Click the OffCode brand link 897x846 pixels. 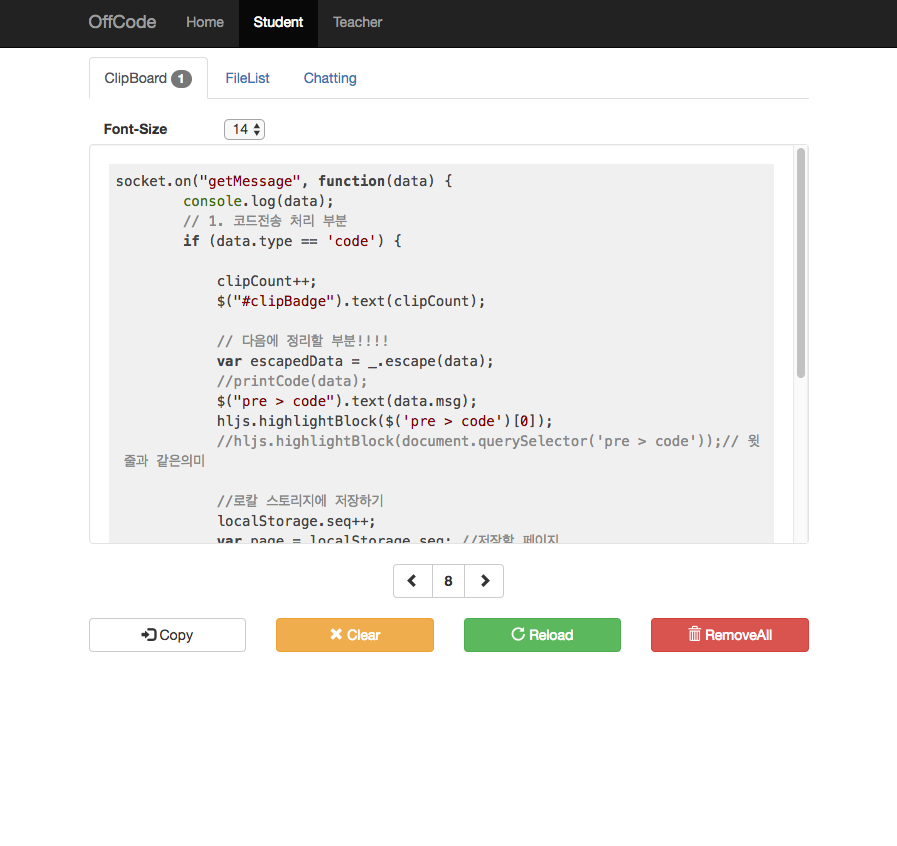click(x=122, y=22)
